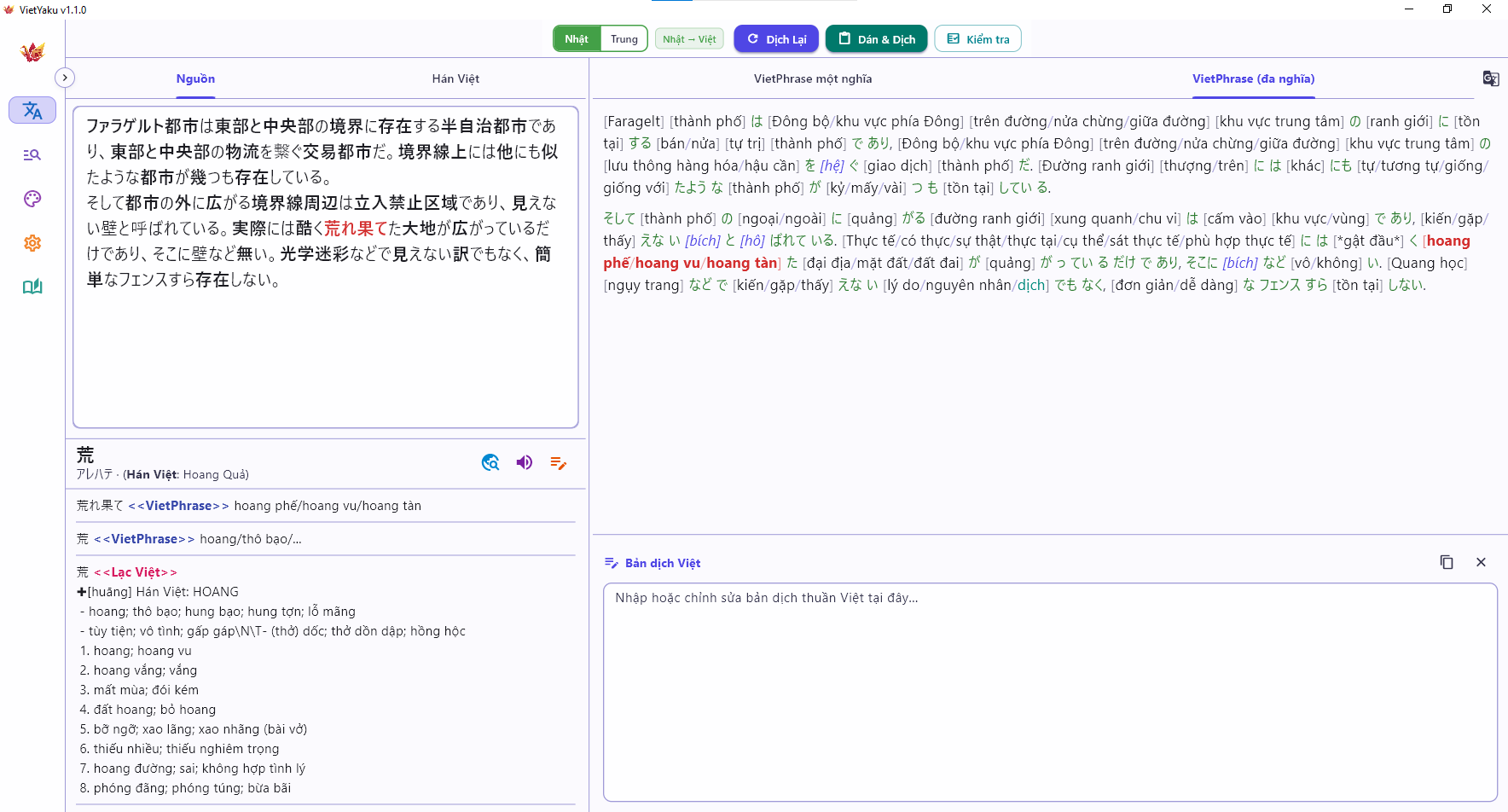Copy the Vietnamese translation with copy icon
The width and height of the screenshot is (1508, 812).
[x=1447, y=562]
